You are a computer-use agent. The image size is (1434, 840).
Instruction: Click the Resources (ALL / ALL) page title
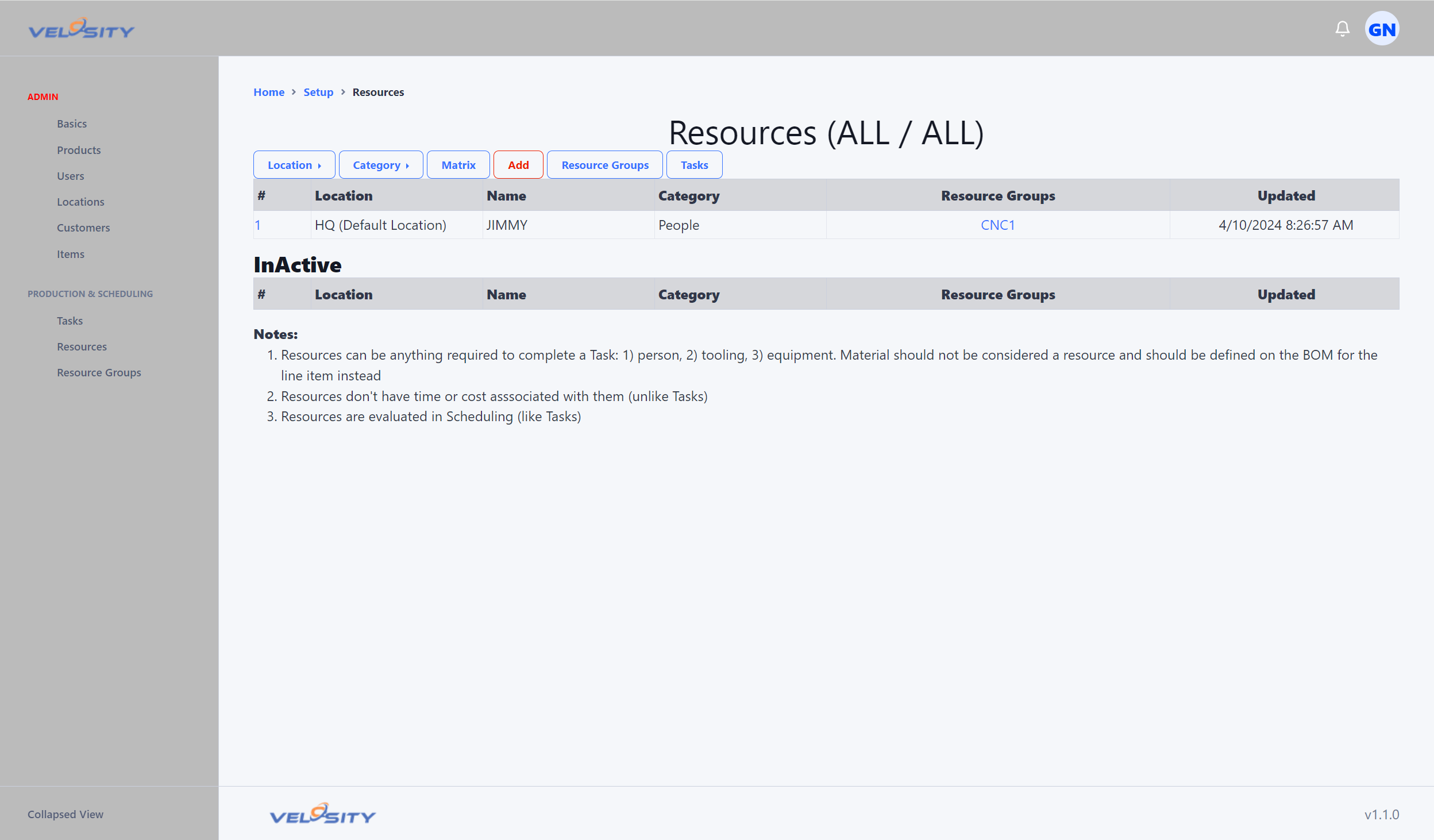(x=826, y=133)
